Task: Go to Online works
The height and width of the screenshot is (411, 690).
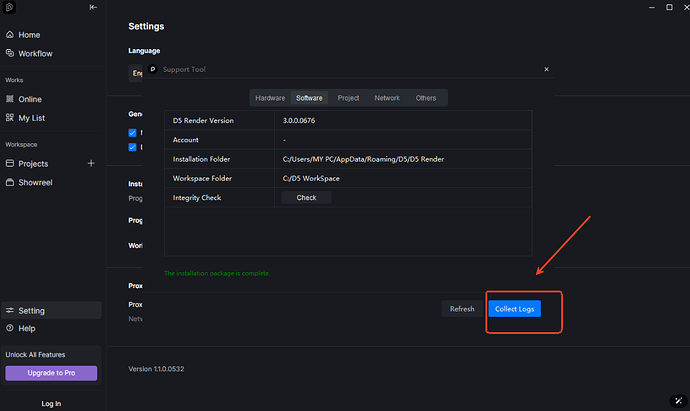Action: (x=30, y=99)
